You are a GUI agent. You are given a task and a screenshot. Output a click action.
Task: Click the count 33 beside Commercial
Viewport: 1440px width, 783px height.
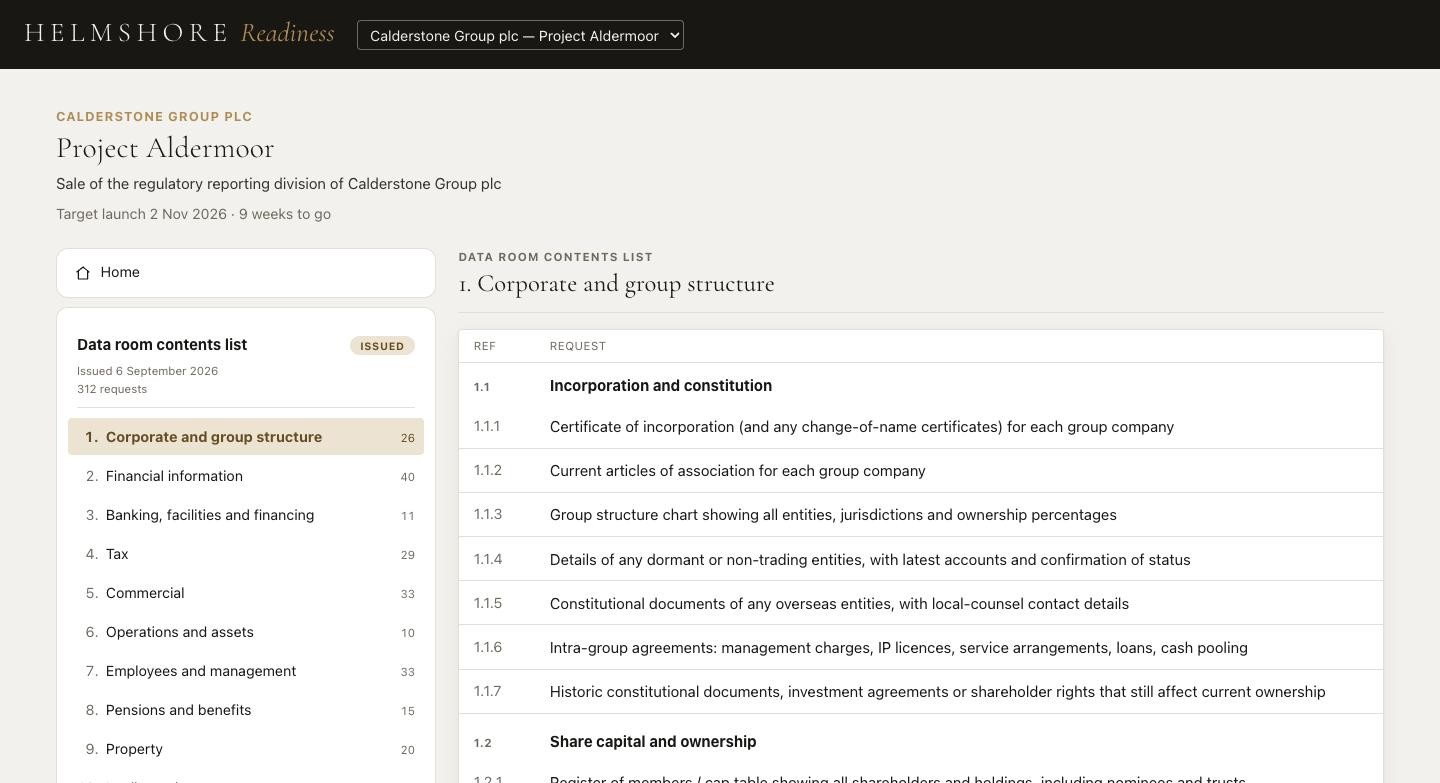(407, 594)
